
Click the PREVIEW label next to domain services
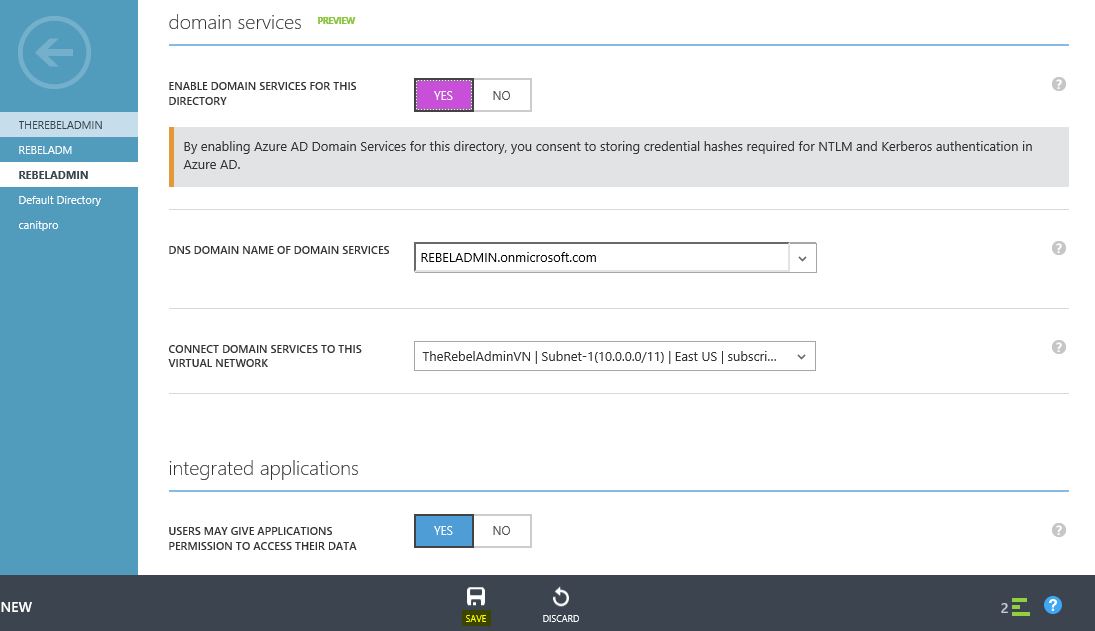click(336, 21)
